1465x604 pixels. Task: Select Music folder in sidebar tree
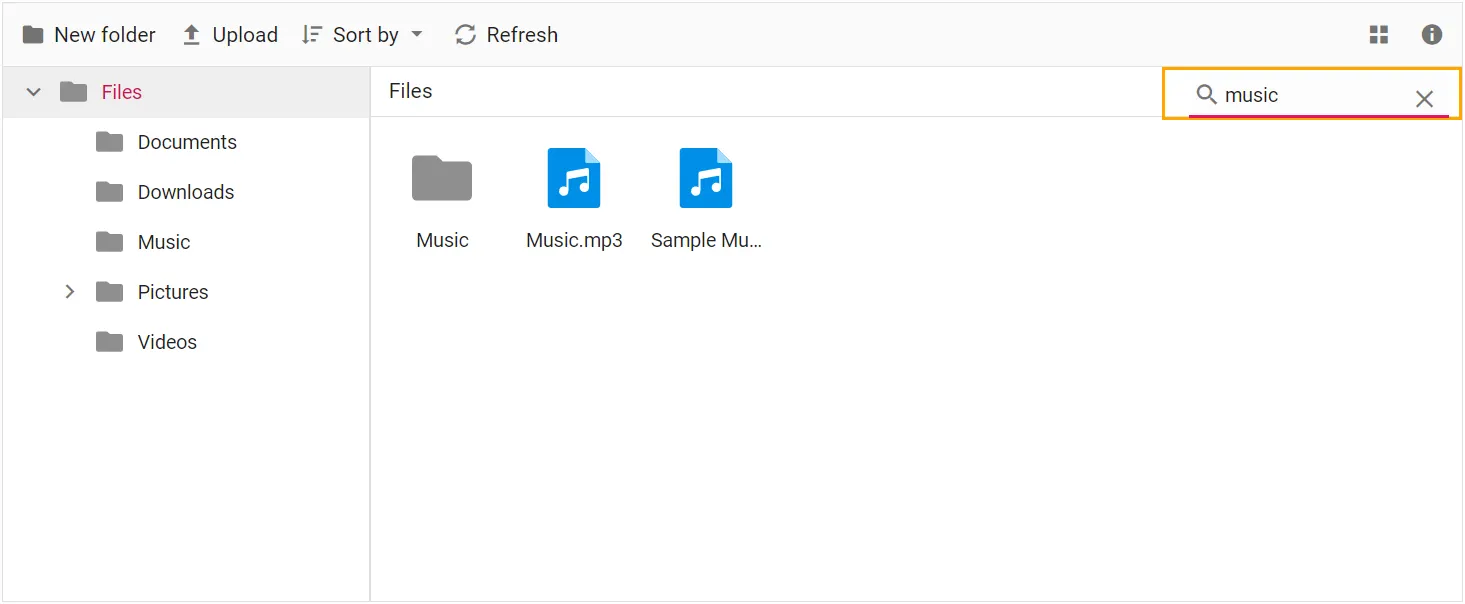coord(164,242)
